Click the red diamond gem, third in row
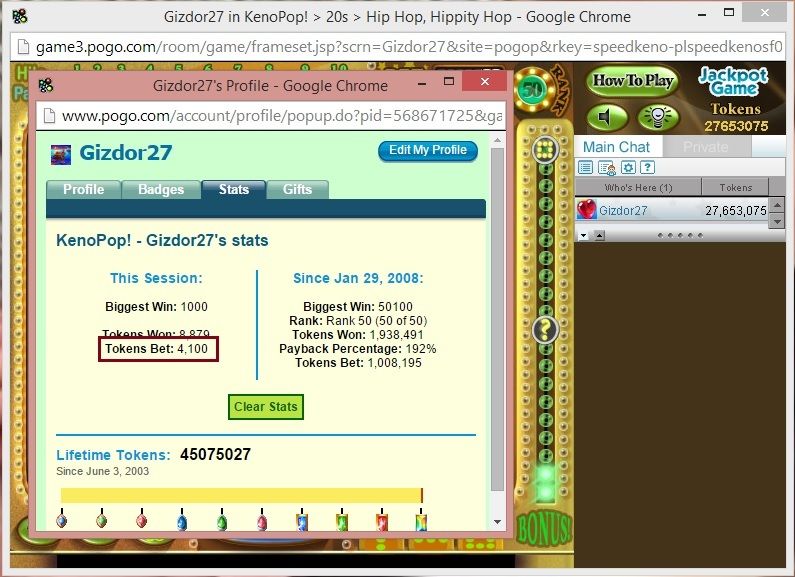 click(141, 520)
